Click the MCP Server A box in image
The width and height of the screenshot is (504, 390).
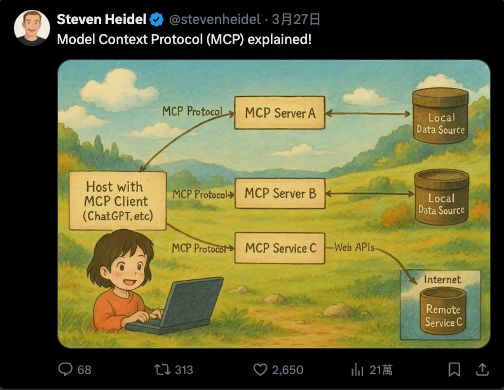(280, 113)
